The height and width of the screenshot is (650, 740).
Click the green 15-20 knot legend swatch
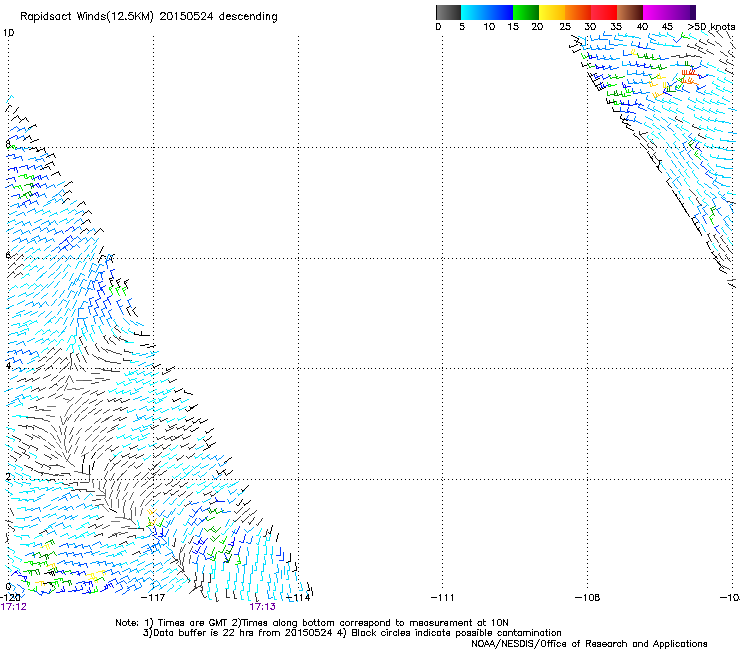pos(526,12)
